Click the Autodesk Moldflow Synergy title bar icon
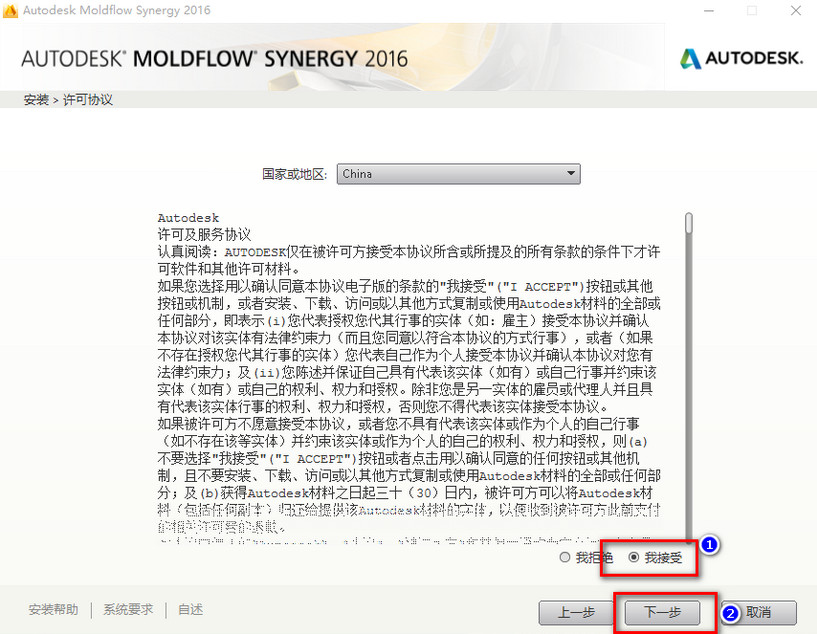Screen dimensions: 817x634 coord(12,11)
